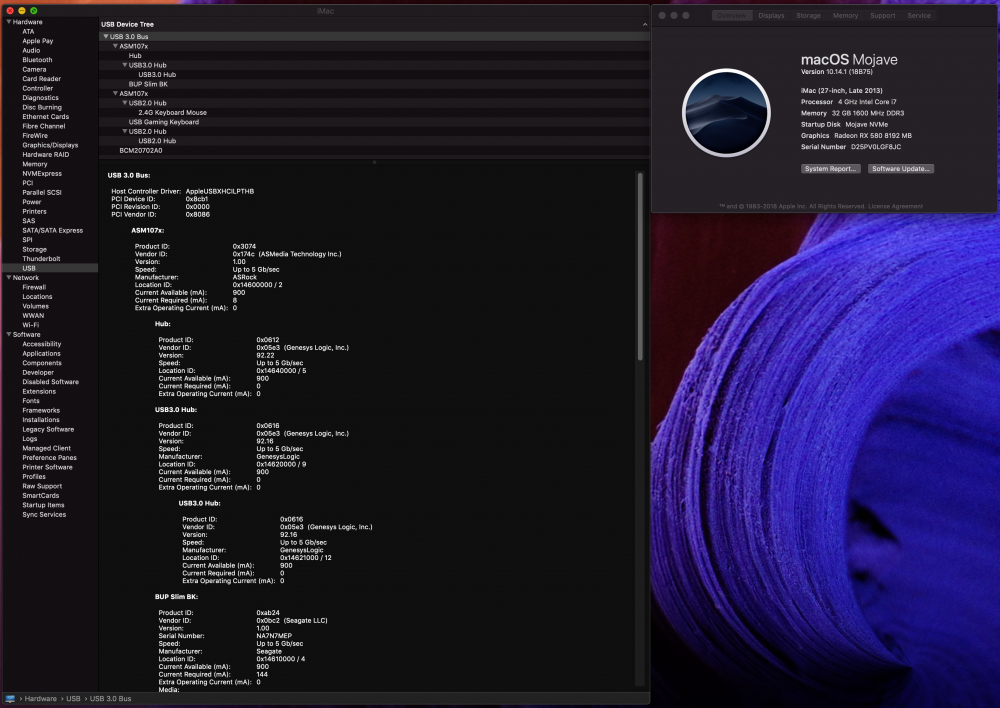Select Startup Items under Software
Image resolution: width=1000 pixels, height=708 pixels.
tap(43, 505)
